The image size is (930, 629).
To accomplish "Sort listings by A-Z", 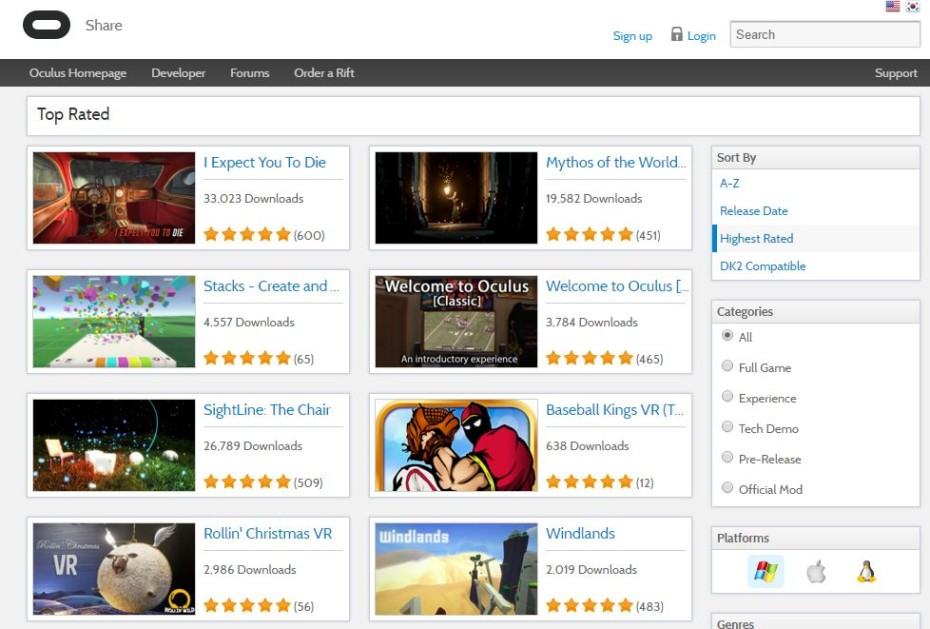I will point(730,184).
